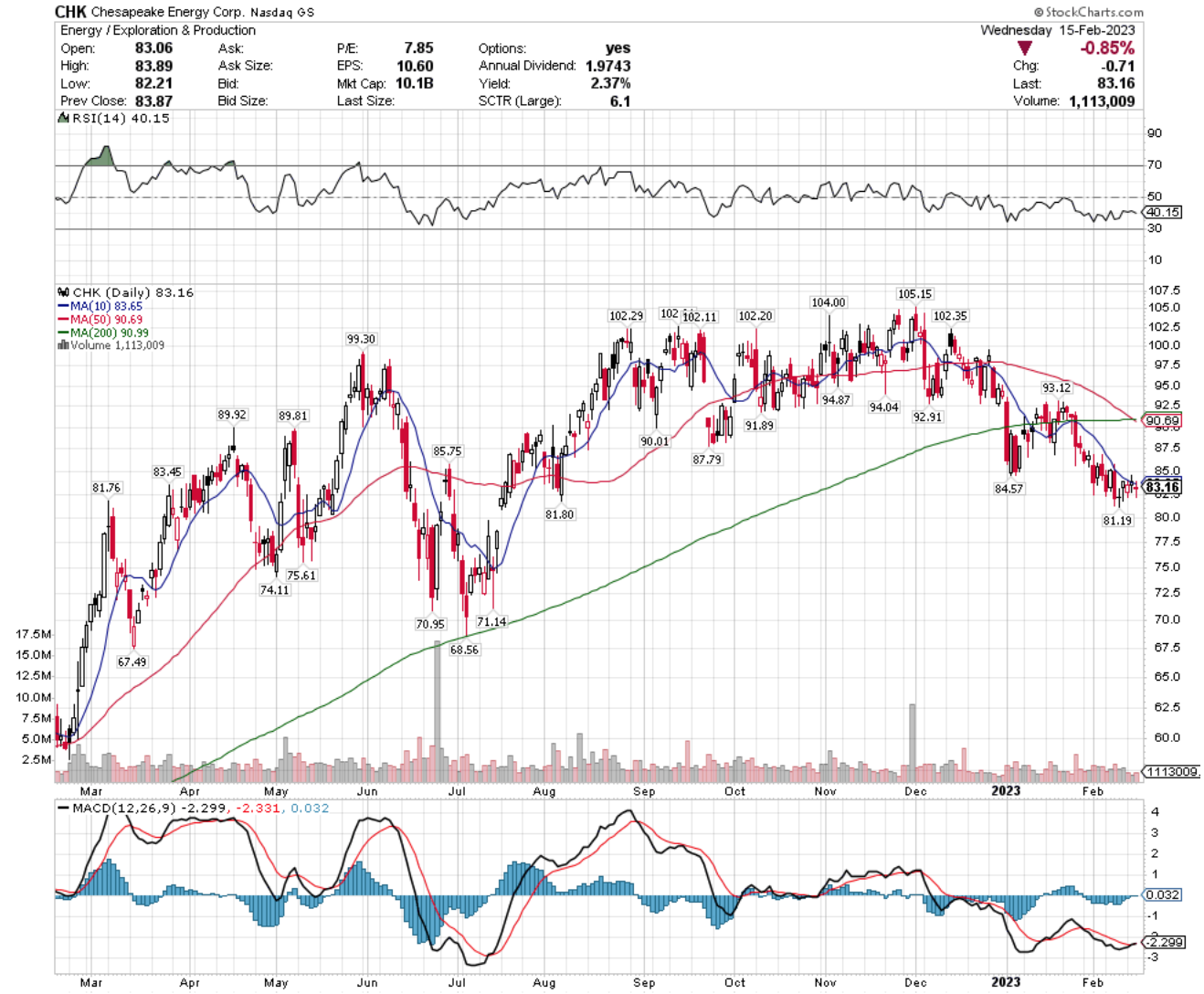The height and width of the screenshot is (994, 1204).
Task: Click the 70 level on RSI axis
Action: (x=1156, y=165)
